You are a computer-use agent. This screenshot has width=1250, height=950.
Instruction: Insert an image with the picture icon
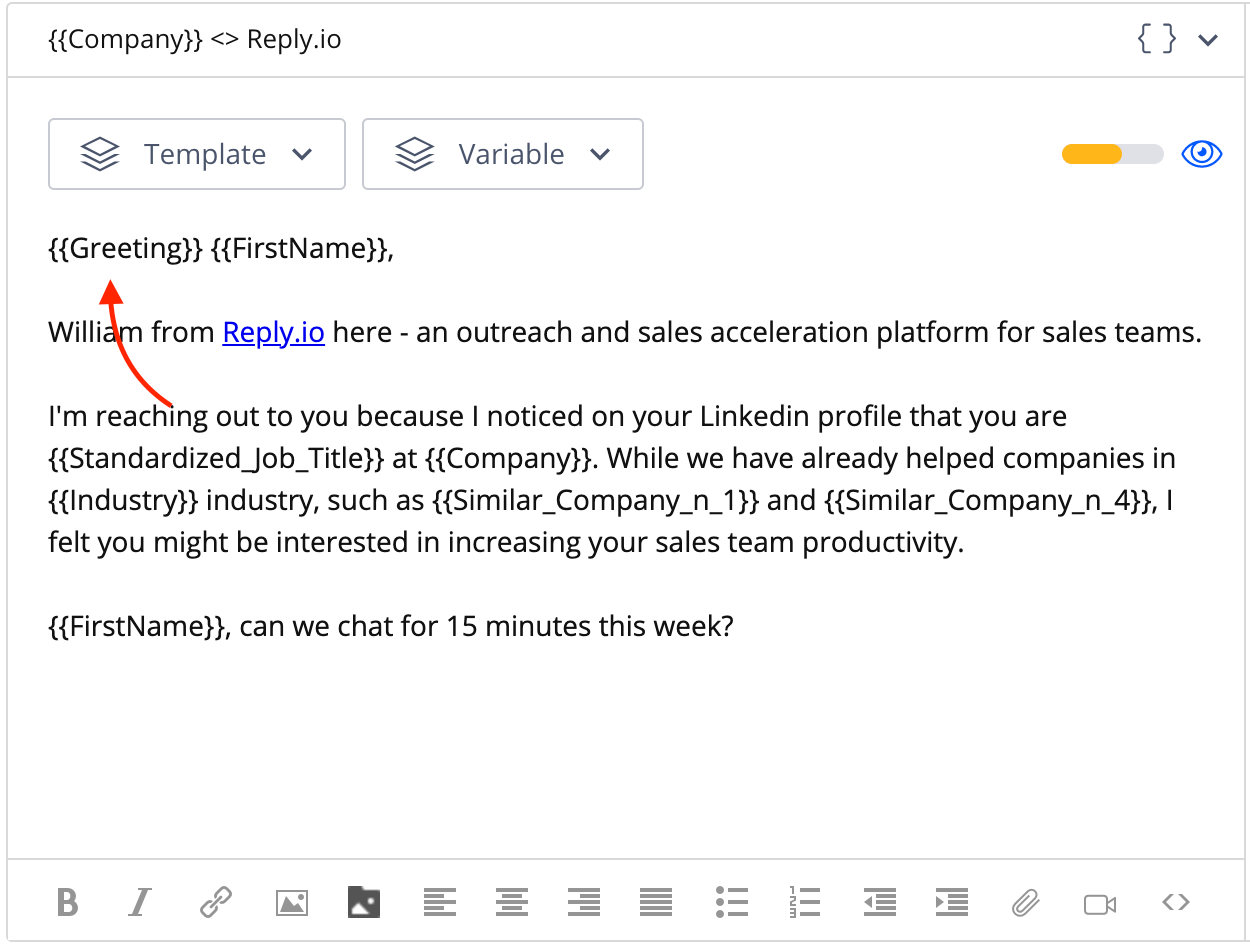coord(291,903)
